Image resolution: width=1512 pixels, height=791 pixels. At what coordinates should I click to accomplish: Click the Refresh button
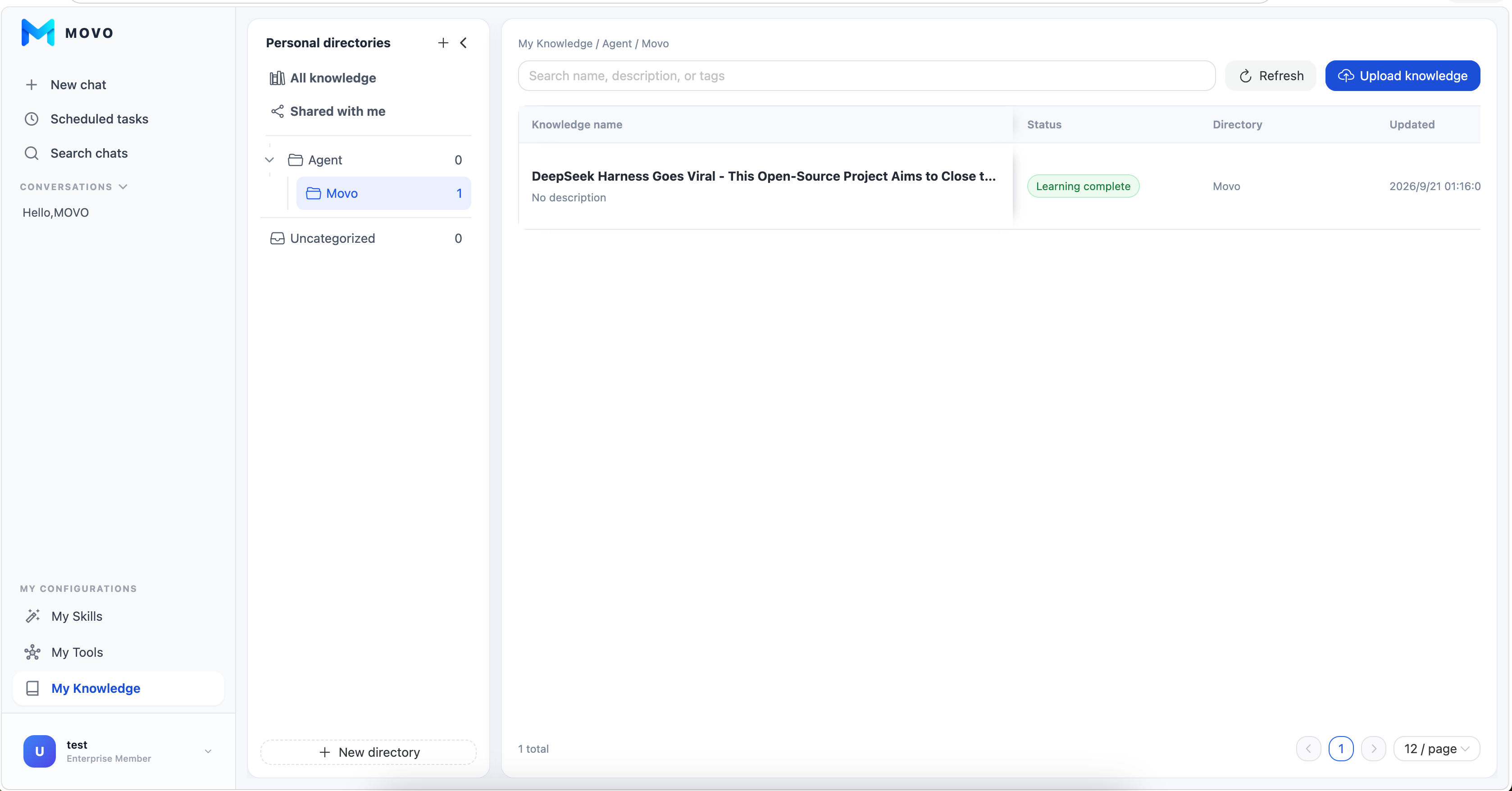(x=1271, y=76)
